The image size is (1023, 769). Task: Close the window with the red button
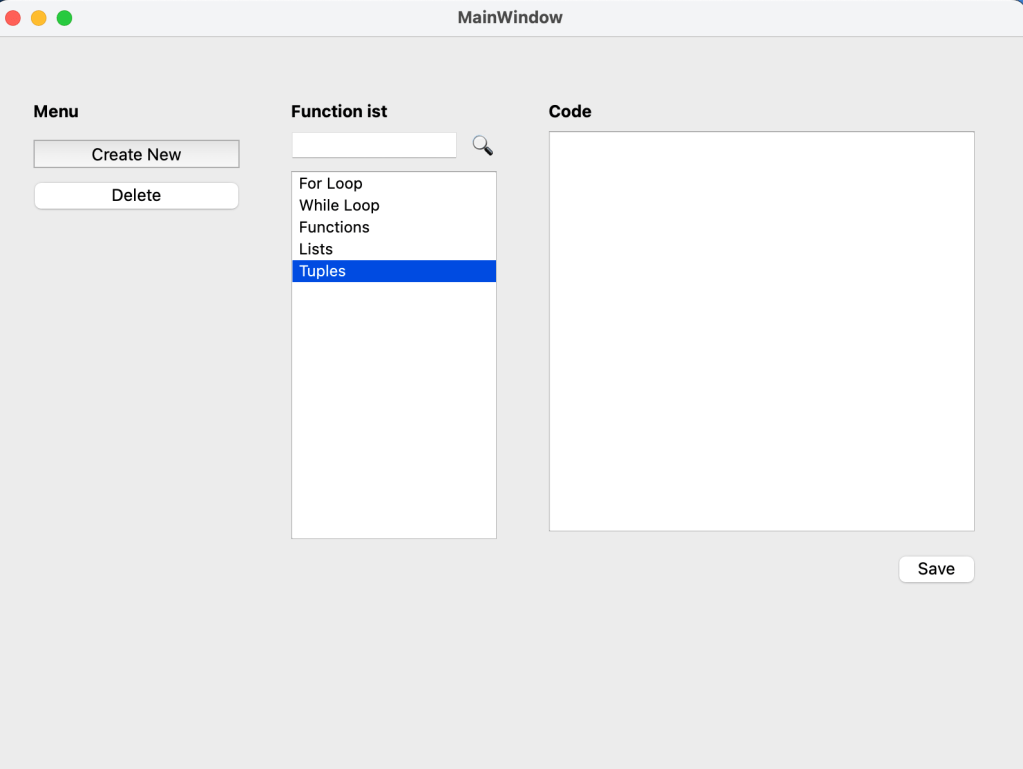[x=13, y=18]
